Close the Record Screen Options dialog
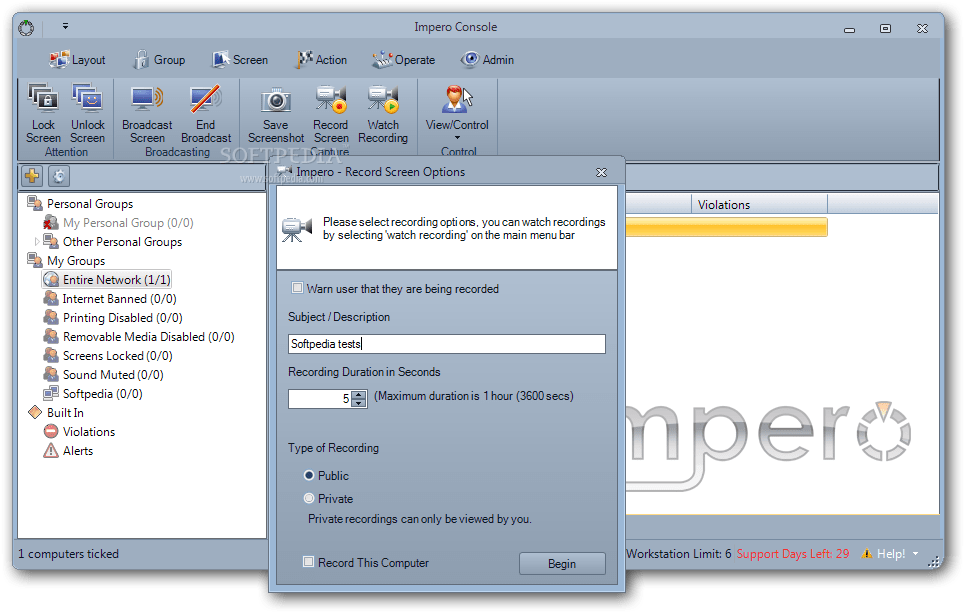This screenshot has height=613, width=965. (x=602, y=173)
